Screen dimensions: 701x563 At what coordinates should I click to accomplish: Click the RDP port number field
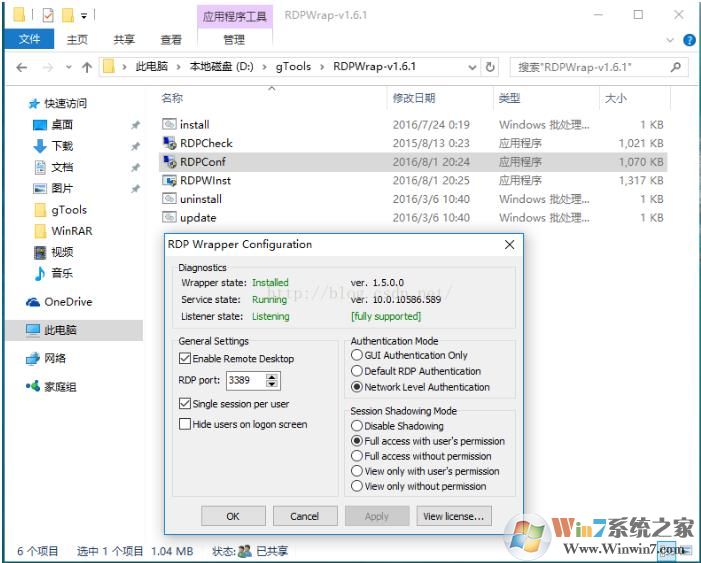244,381
